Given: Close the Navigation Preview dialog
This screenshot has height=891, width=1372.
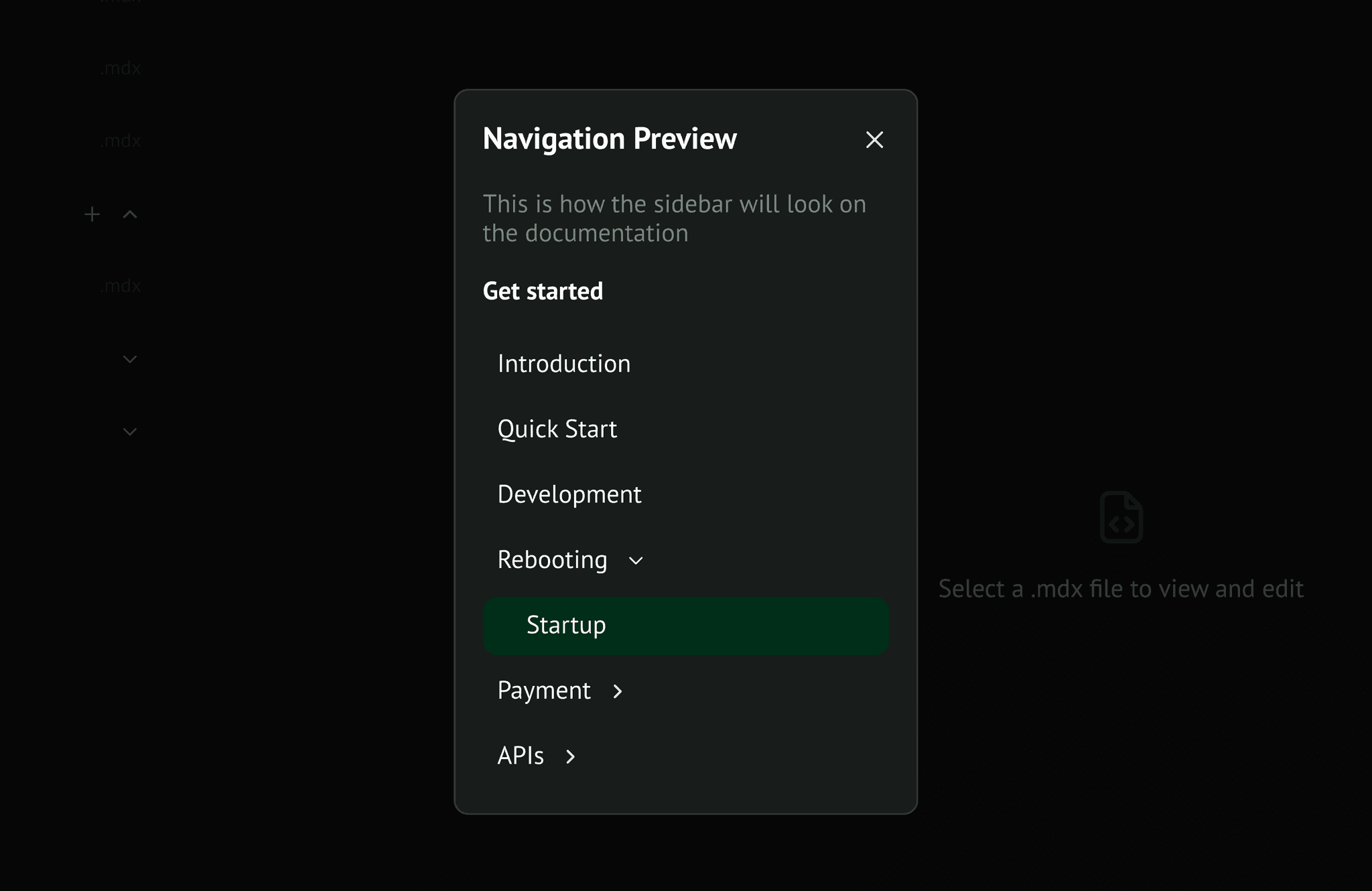Looking at the screenshot, I should (x=874, y=140).
